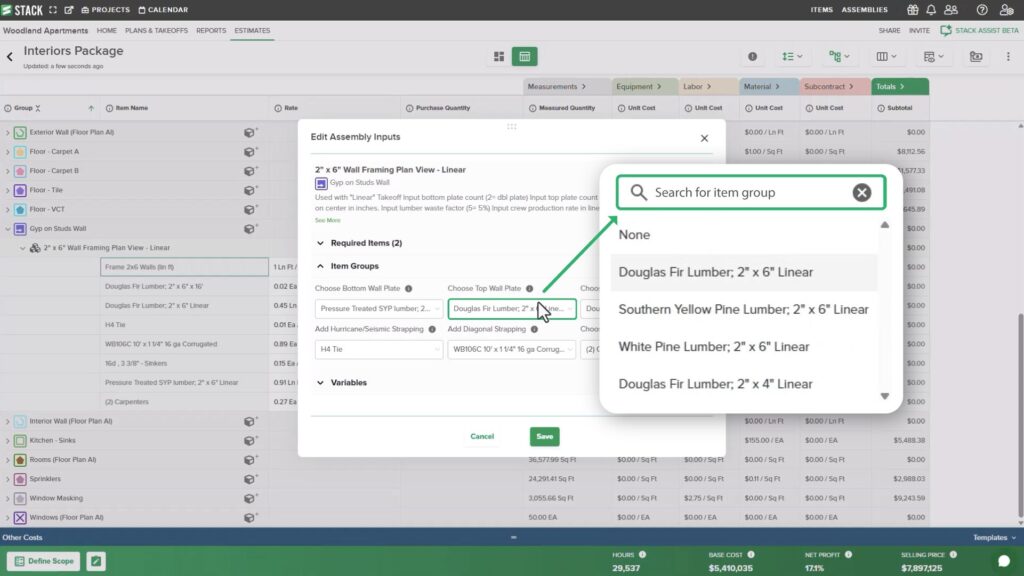Image resolution: width=1024 pixels, height=576 pixels.
Task: Click the gift promotions icon in top bar
Action: [912, 9]
